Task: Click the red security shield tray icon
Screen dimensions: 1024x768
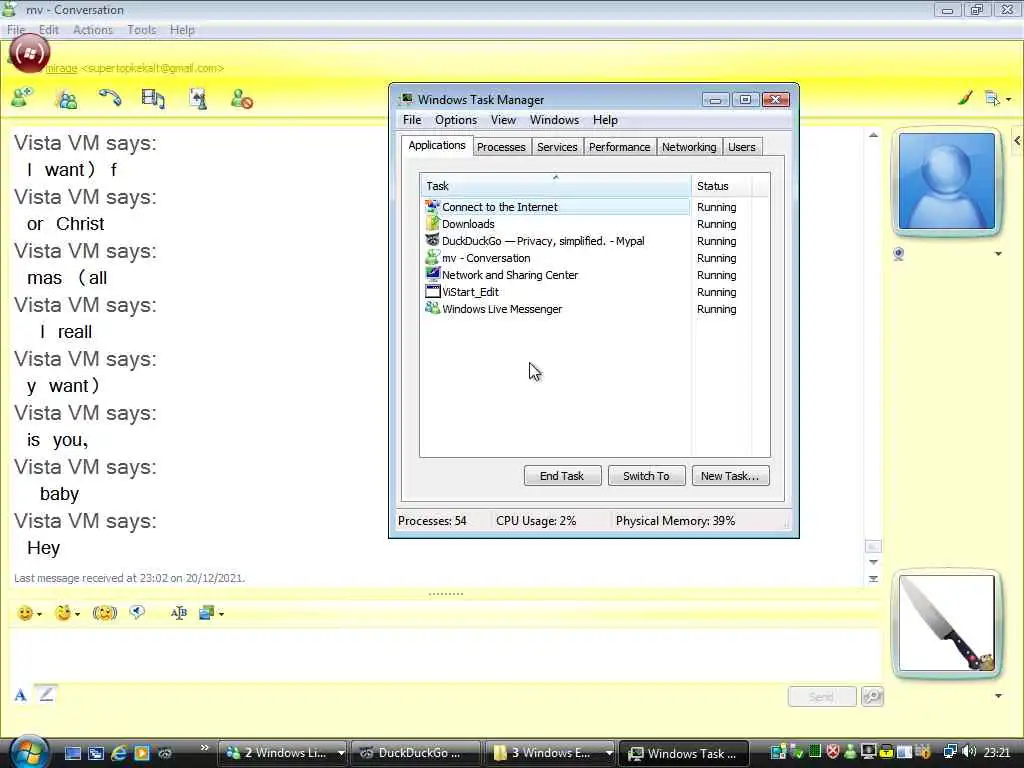Action: 833,752
